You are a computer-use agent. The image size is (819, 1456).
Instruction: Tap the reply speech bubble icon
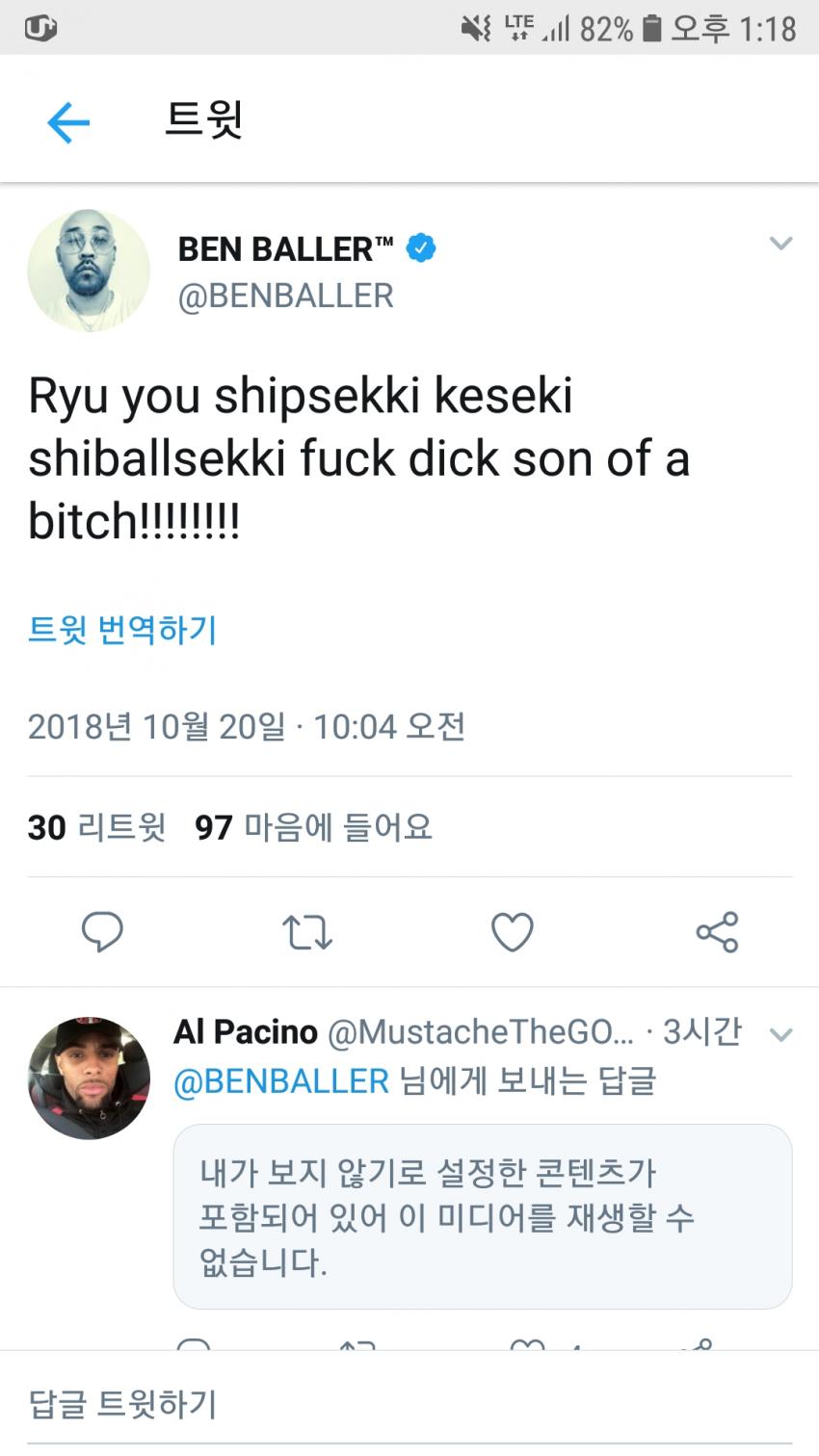click(102, 931)
